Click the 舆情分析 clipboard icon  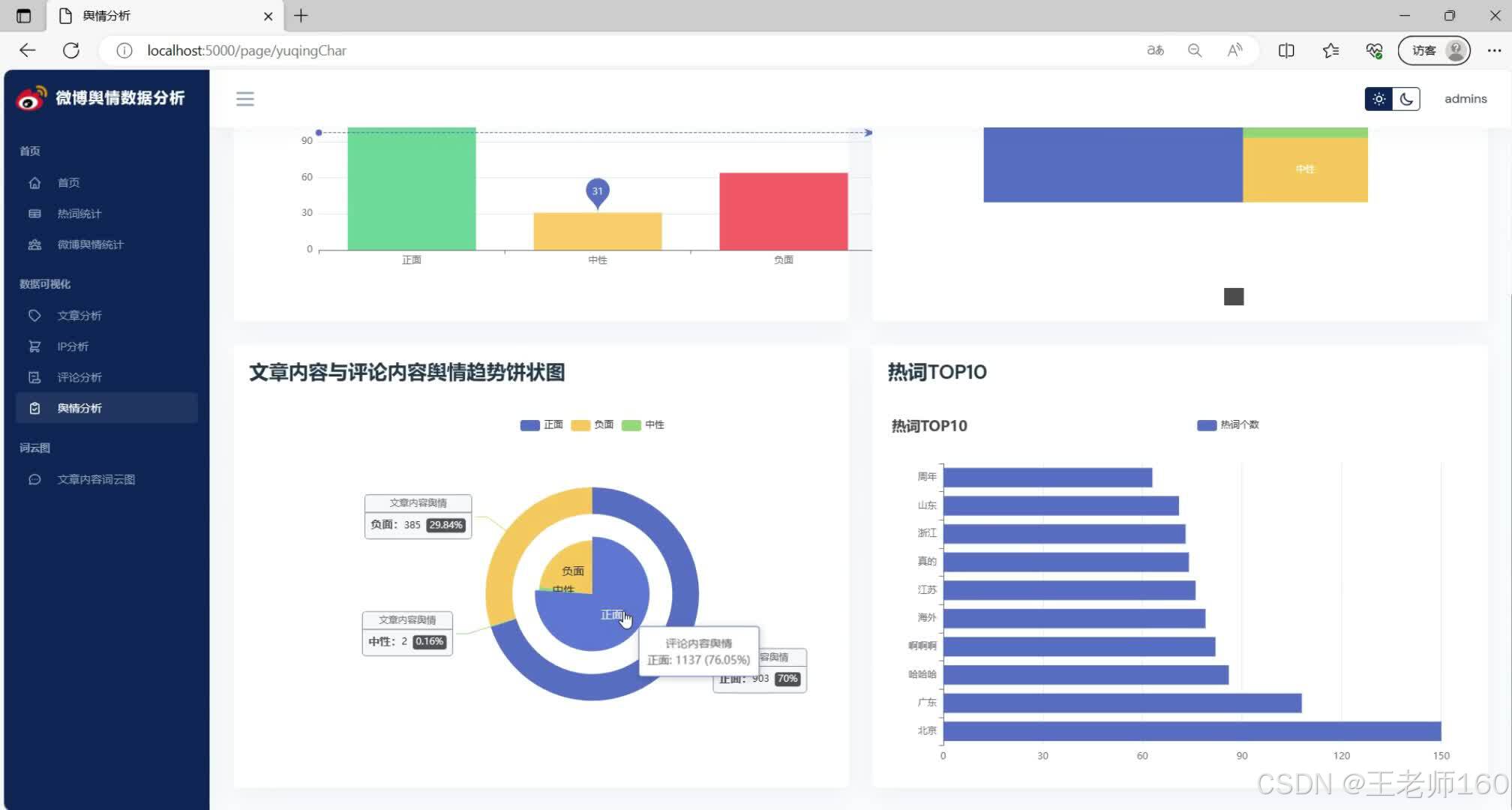point(34,408)
